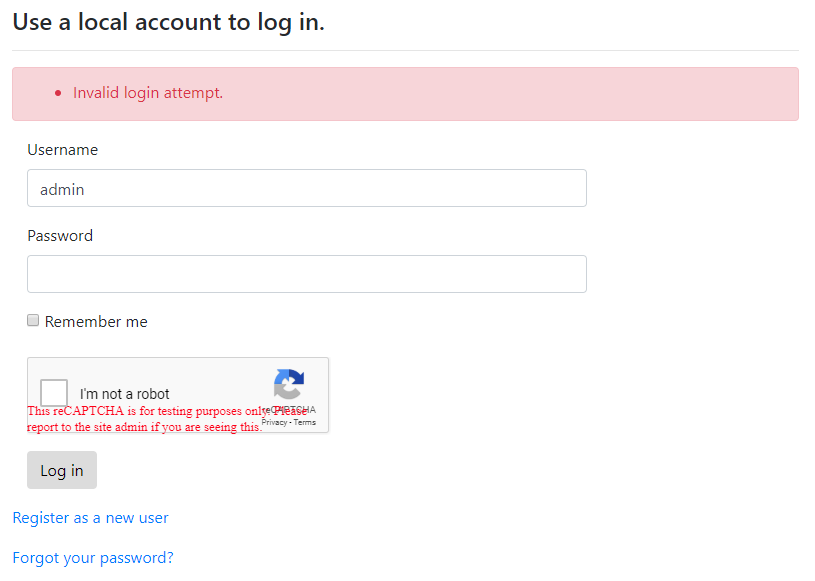This screenshot has width=815, height=581.
Task: Click the Password field label
Action: tap(60, 236)
